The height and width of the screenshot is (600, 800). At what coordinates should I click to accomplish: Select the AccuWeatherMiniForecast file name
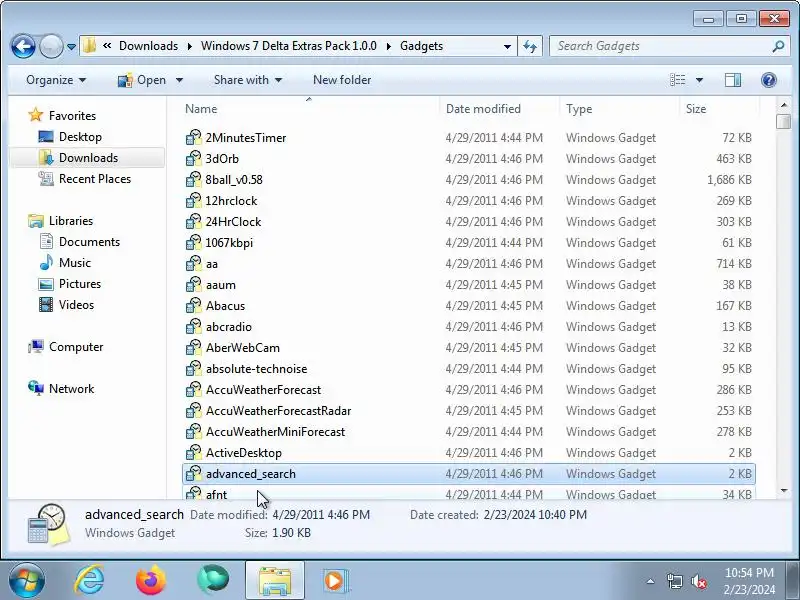tap(276, 432)
